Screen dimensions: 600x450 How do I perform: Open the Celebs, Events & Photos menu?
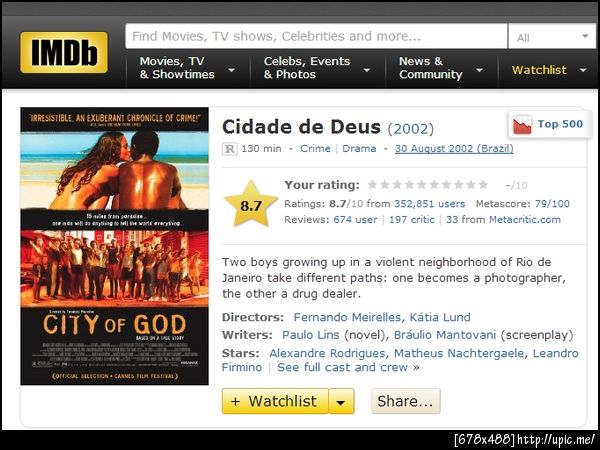(318, 68)
